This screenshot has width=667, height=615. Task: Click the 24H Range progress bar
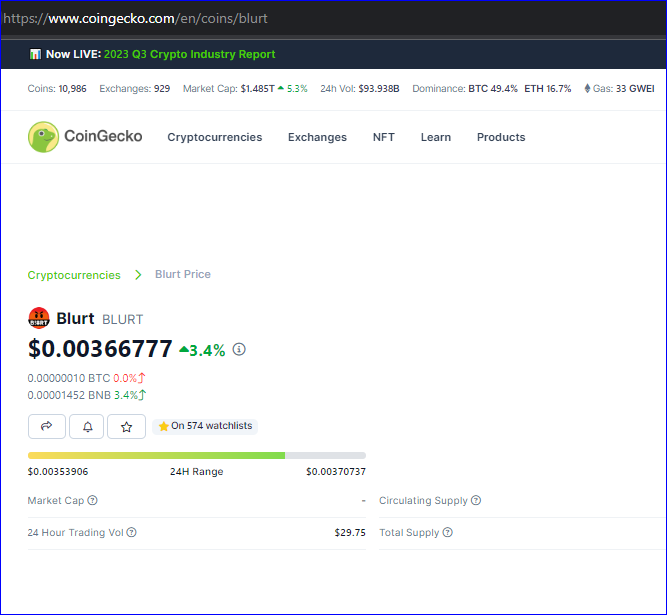point(197,455)
